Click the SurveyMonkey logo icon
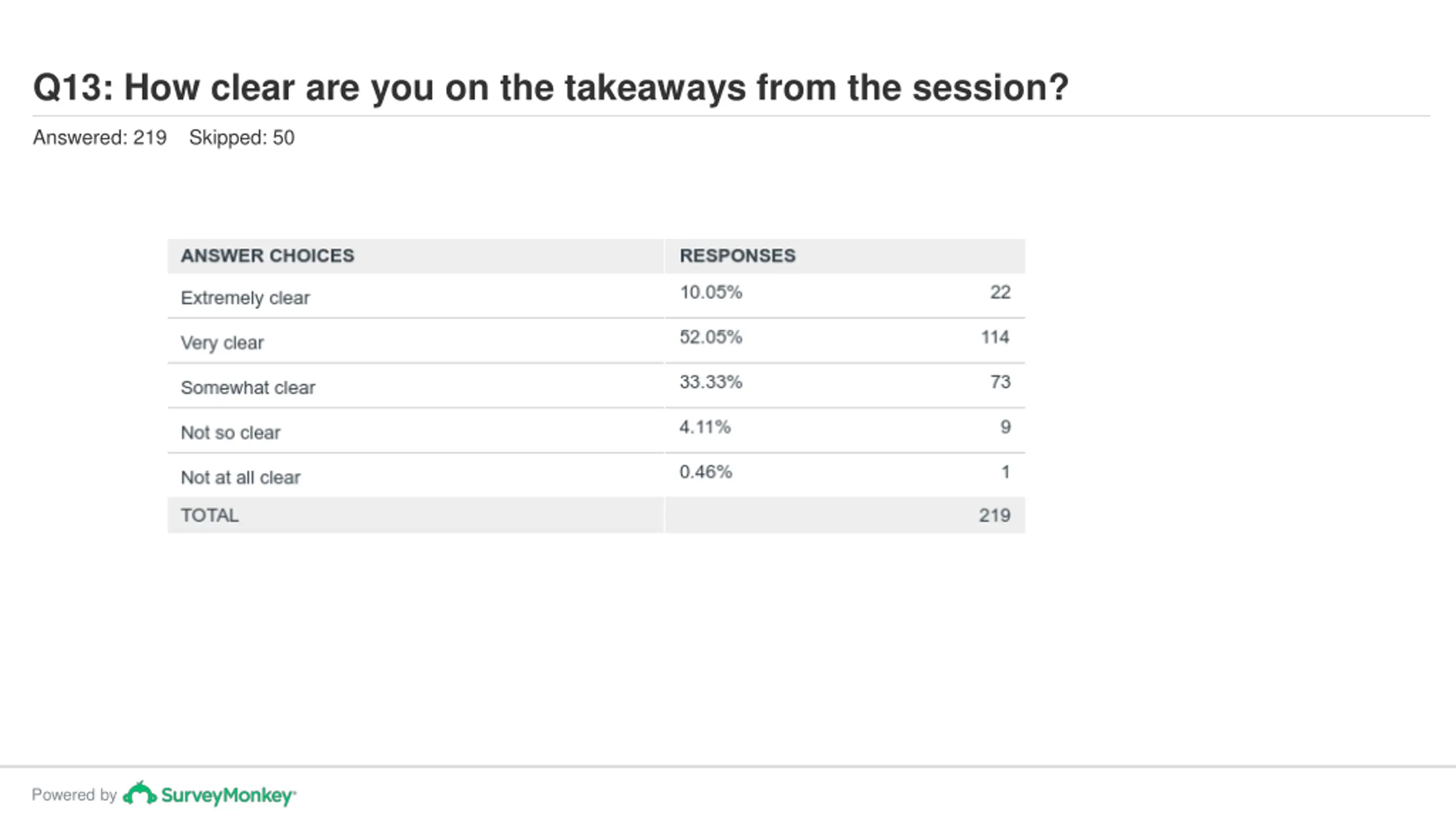This screenshot has height=819, width=1456. [x=139, y=793]
